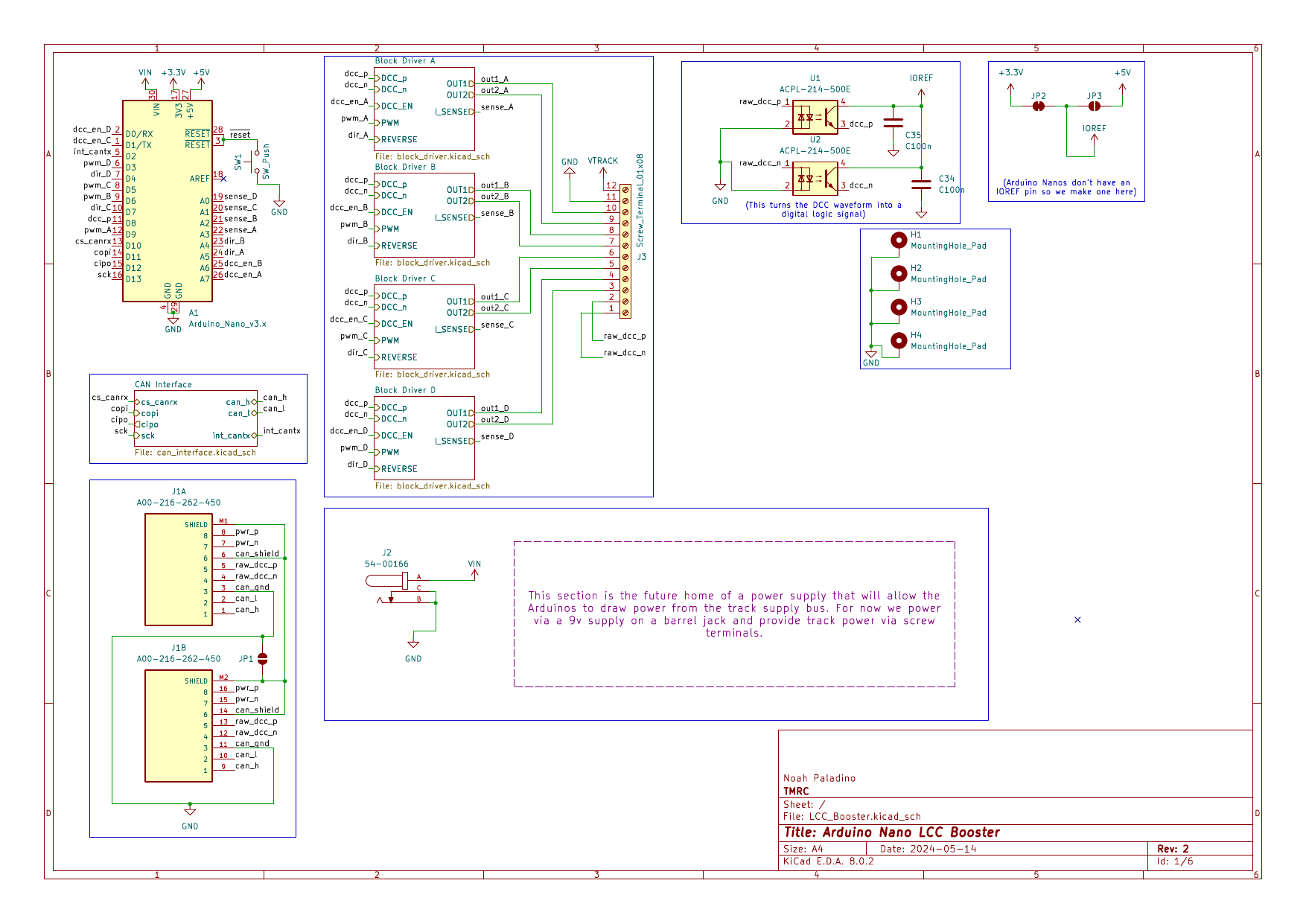Select the SW1 push button switch symbol
The image size is (1306, 924).
tap(254, 162)
